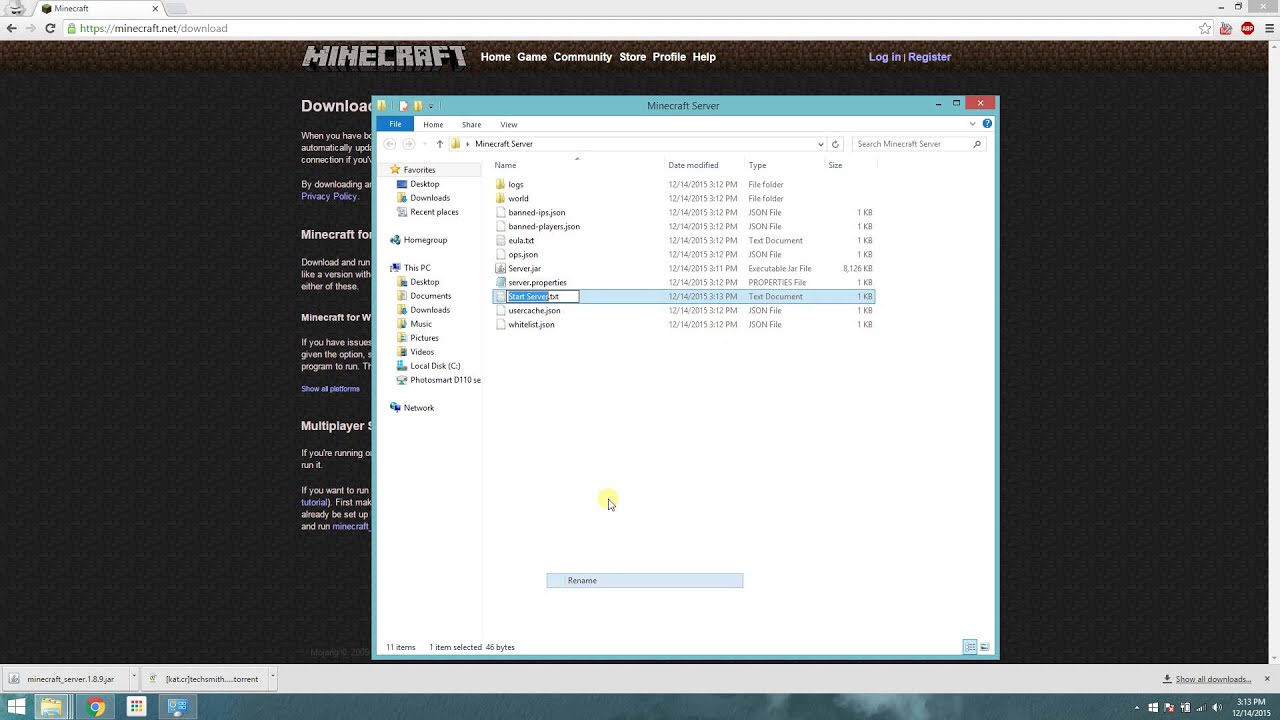This screenshot has height=720, width=1280.
Task: Reload the Chrome page
Action: (50, 28)
